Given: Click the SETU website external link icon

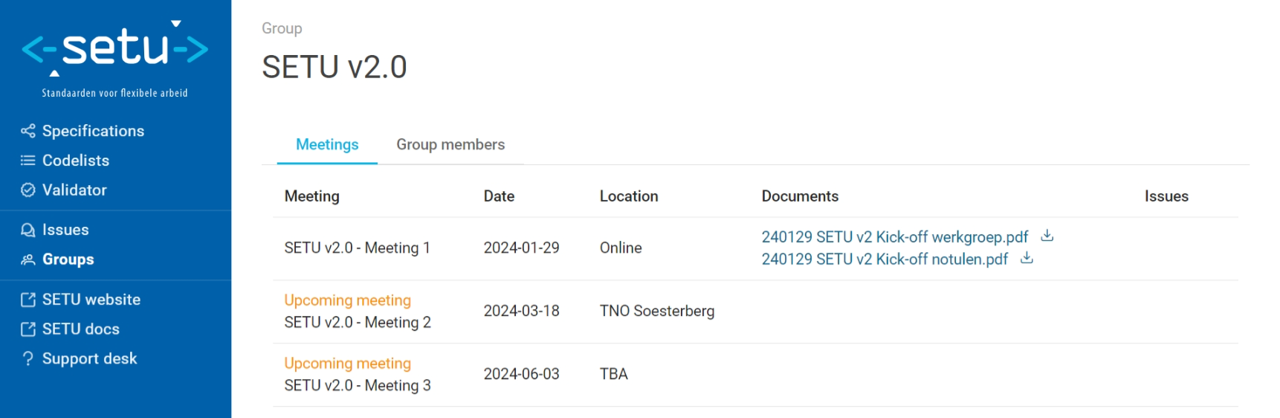Looking at the screenshot, I should pos(28,300).
